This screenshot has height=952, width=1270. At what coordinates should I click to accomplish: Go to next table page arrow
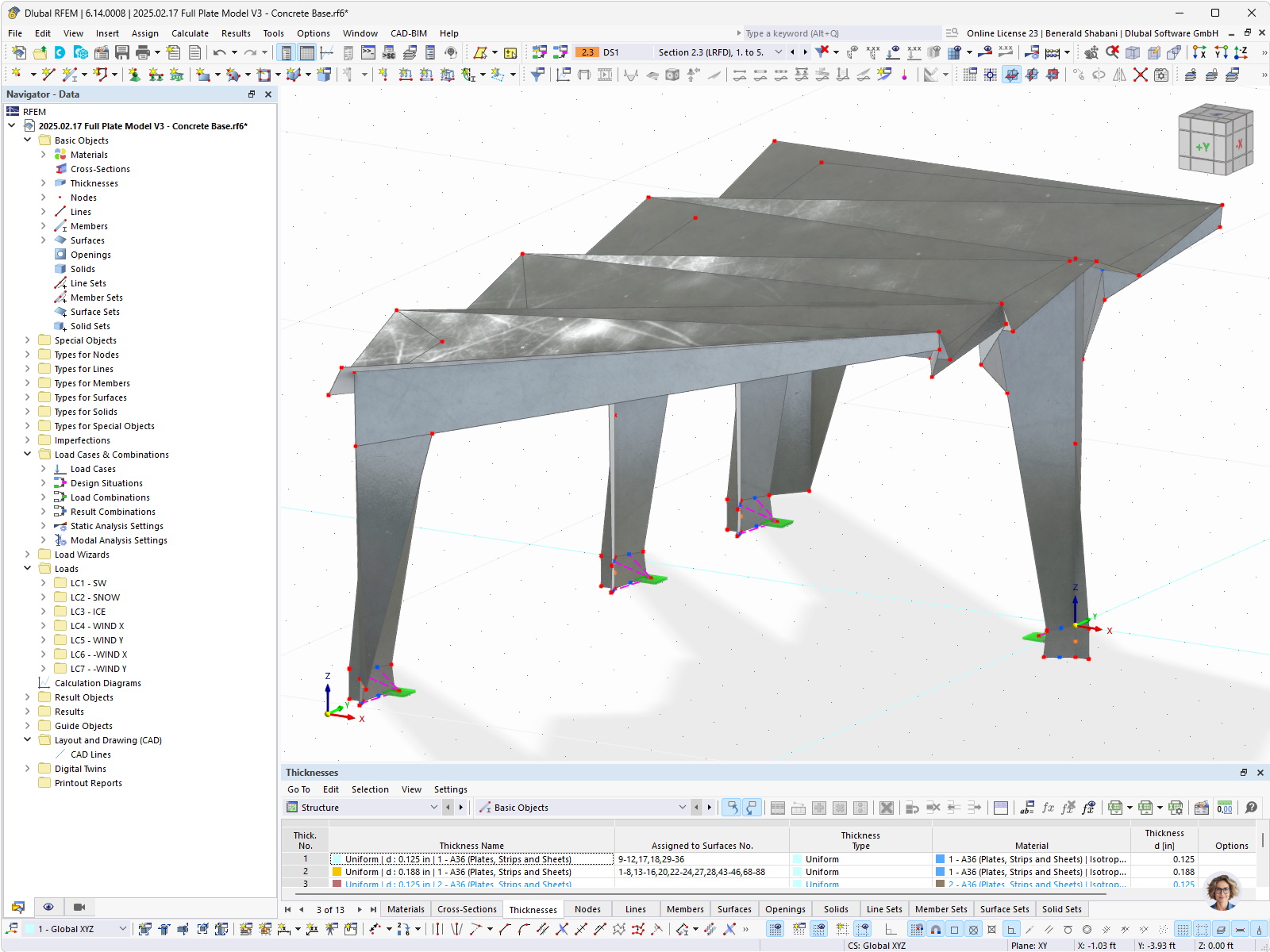(x=360, y=909)
